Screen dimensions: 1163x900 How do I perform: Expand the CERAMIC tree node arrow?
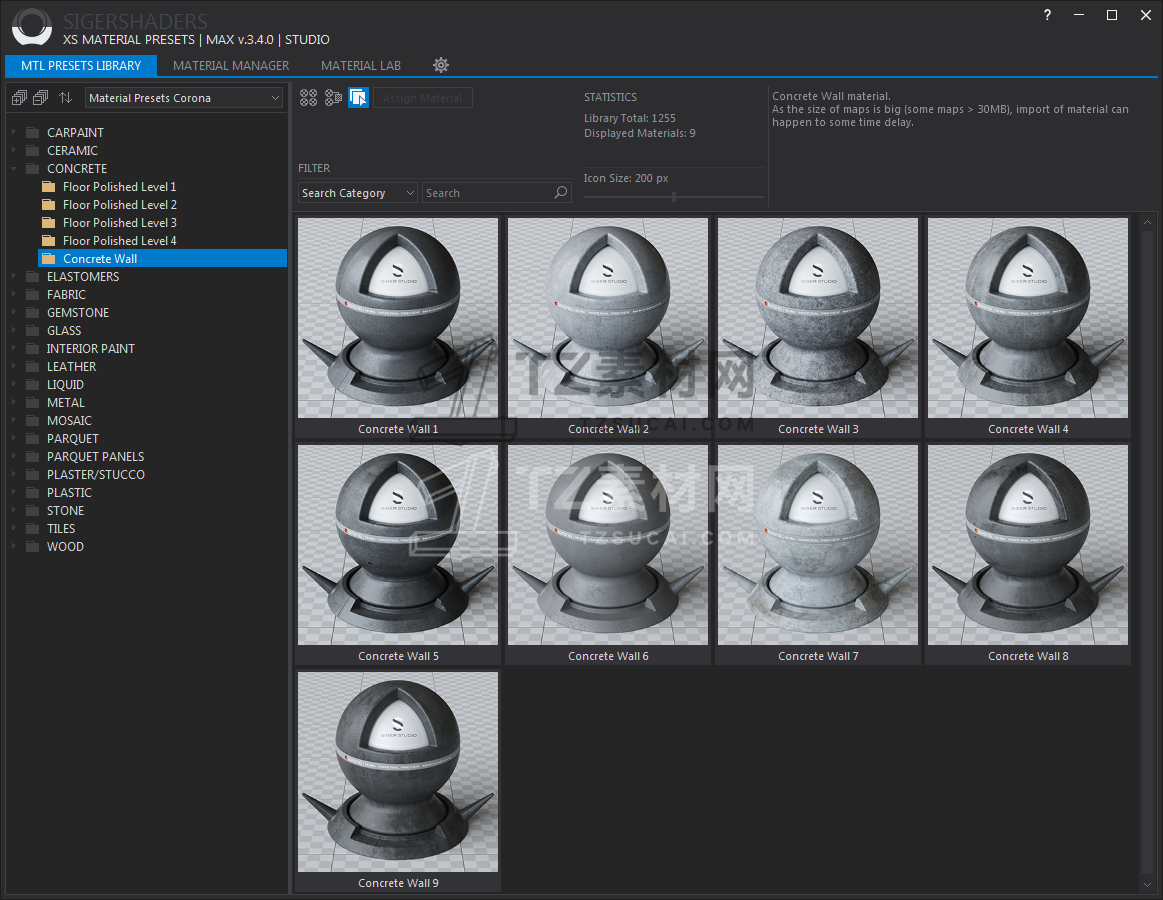point(14,151)
